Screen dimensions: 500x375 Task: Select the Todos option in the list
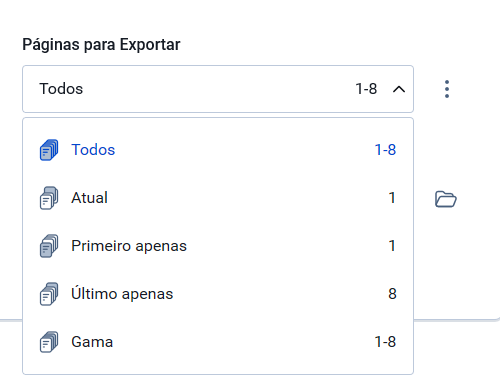pyautogui.click(x=218, y=150)
